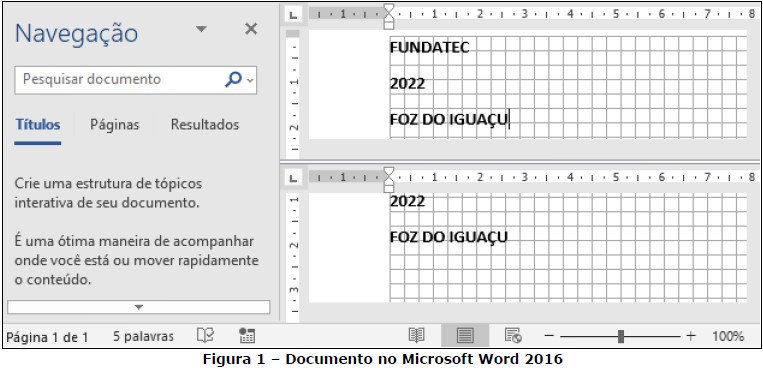Click the Pesquisar documento search field
Screen dimensions: 763x368
click(136, 80)
